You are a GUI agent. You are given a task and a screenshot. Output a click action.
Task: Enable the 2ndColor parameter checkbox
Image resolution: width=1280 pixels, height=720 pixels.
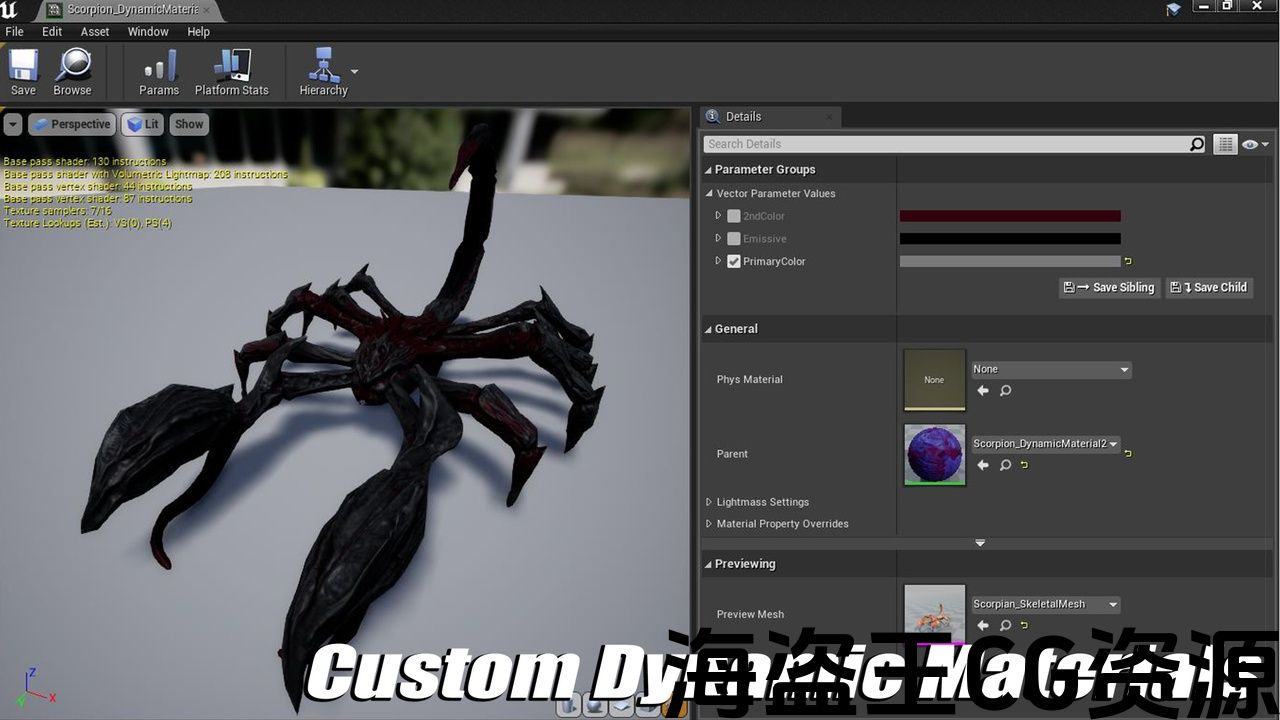pyautogui.click(x=734, y=216)
